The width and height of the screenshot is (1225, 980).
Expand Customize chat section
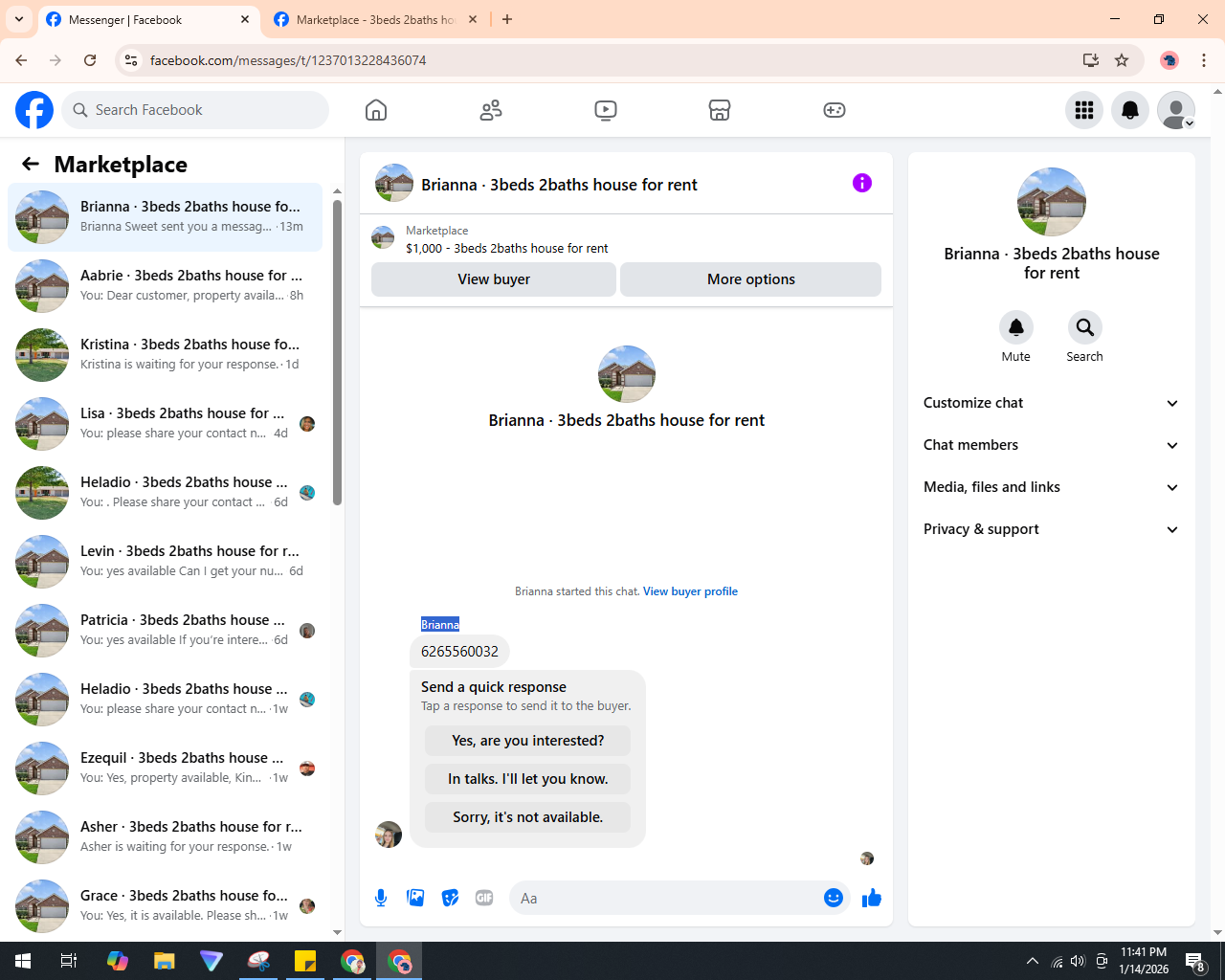[x=1051, y=403]
